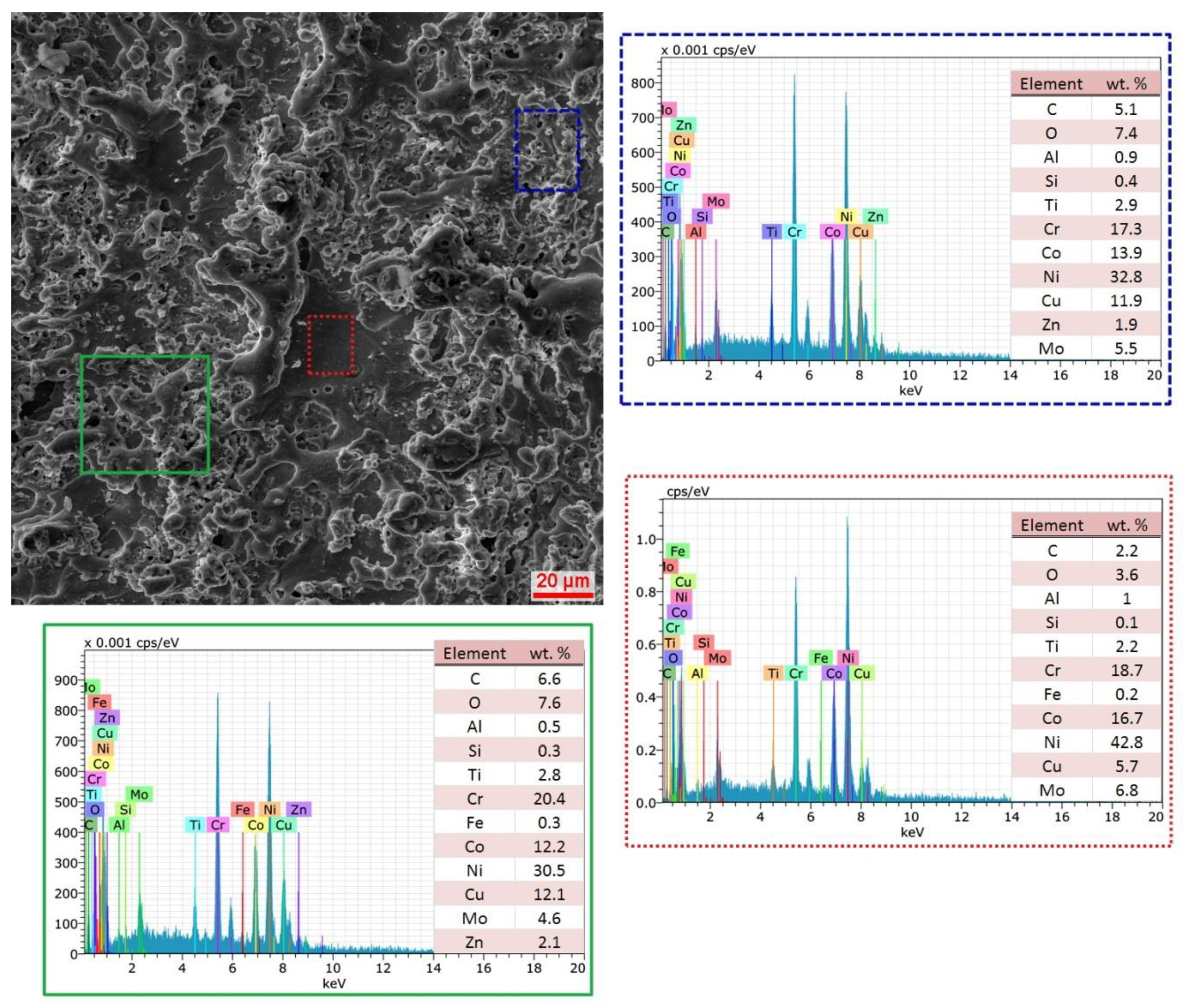Click the red dotted square on SEM image

tap(330, 344)
